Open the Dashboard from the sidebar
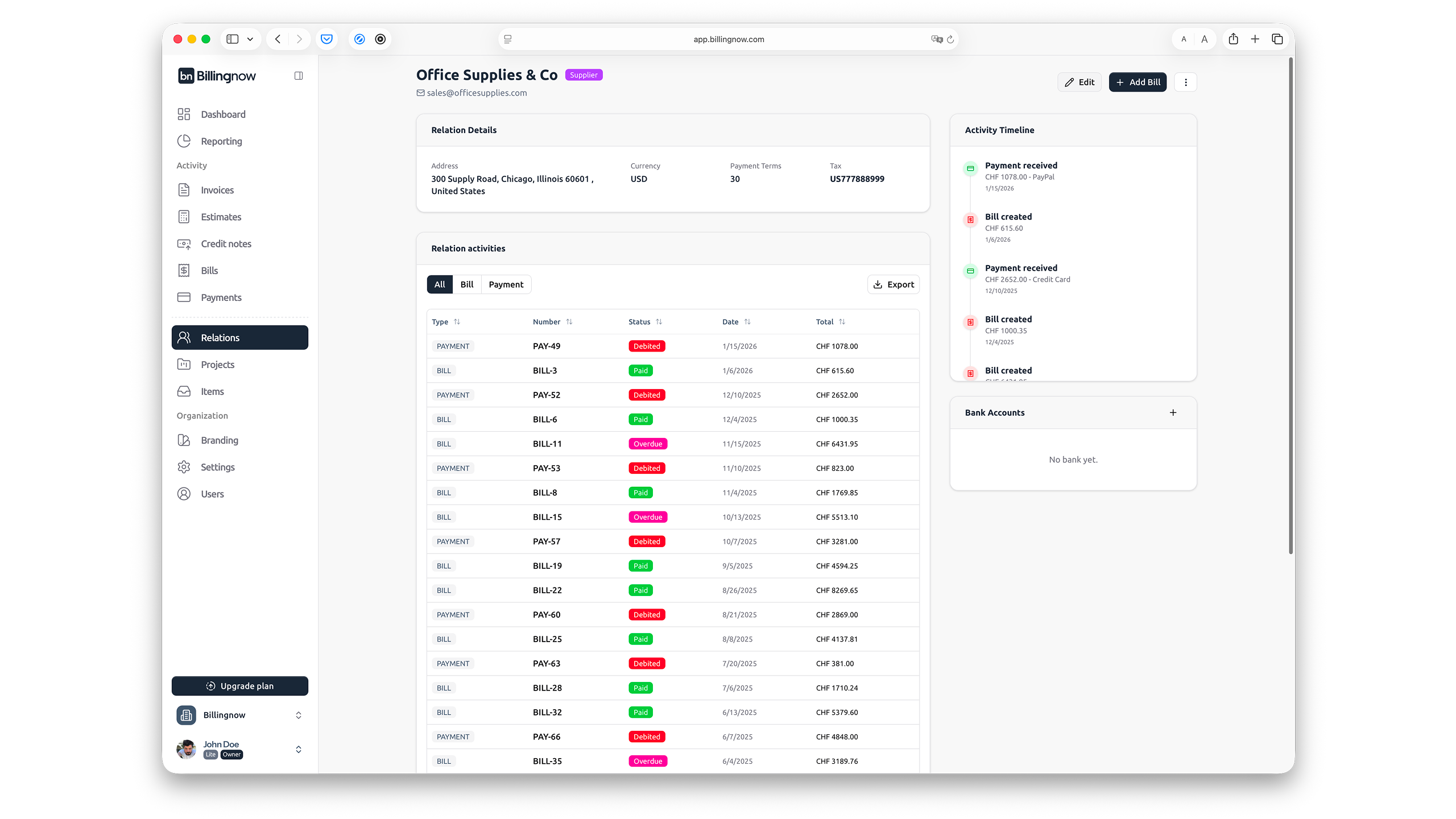Screen dimensions: 1456x819 [x=223, y=114]
